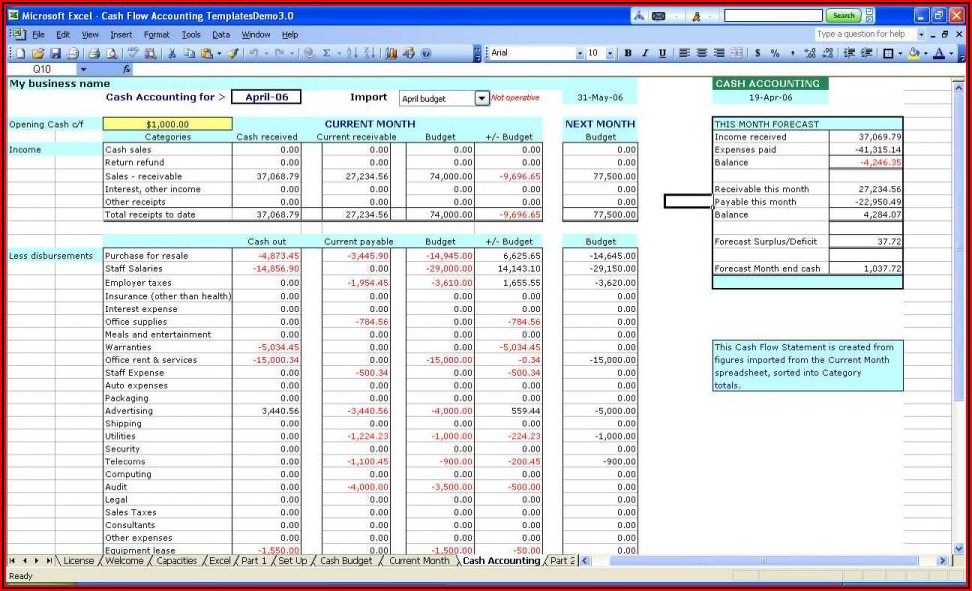Click the Fill Color paint bucket
This screenshot has width=972, height=591.
pyautogui.click(x=913, y=53)
